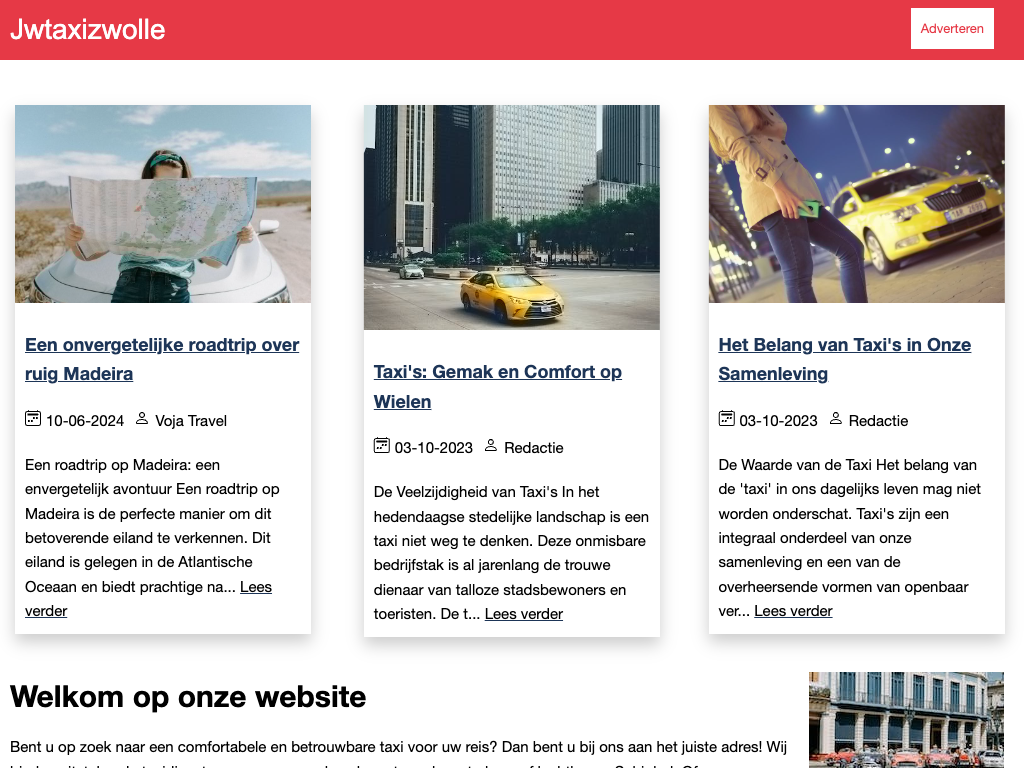Follow "Lees verder" on the Belang van Taxi's article

[x=793, y=611]
